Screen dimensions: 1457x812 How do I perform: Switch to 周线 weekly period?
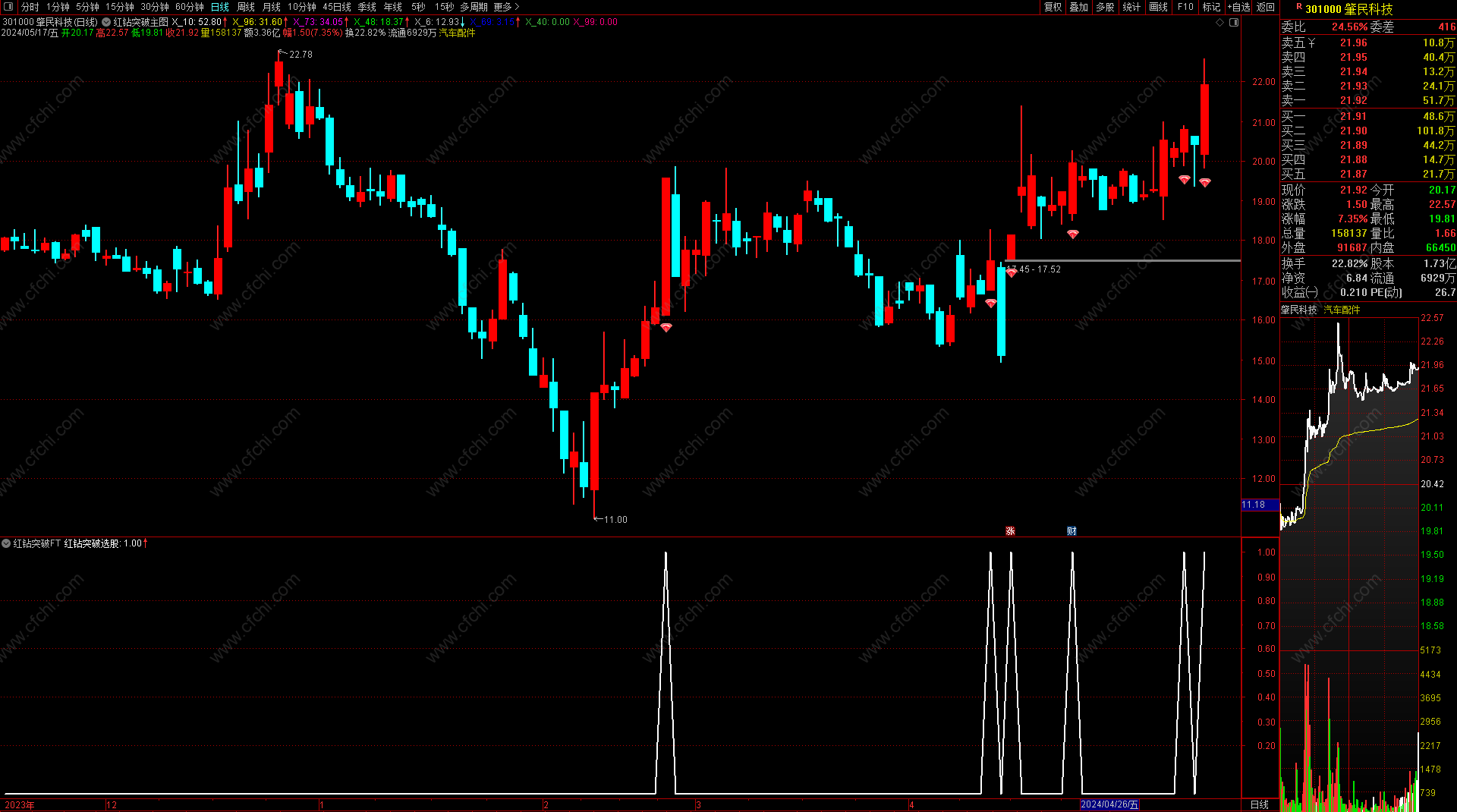pyautogui.click(x=246, y=7)
